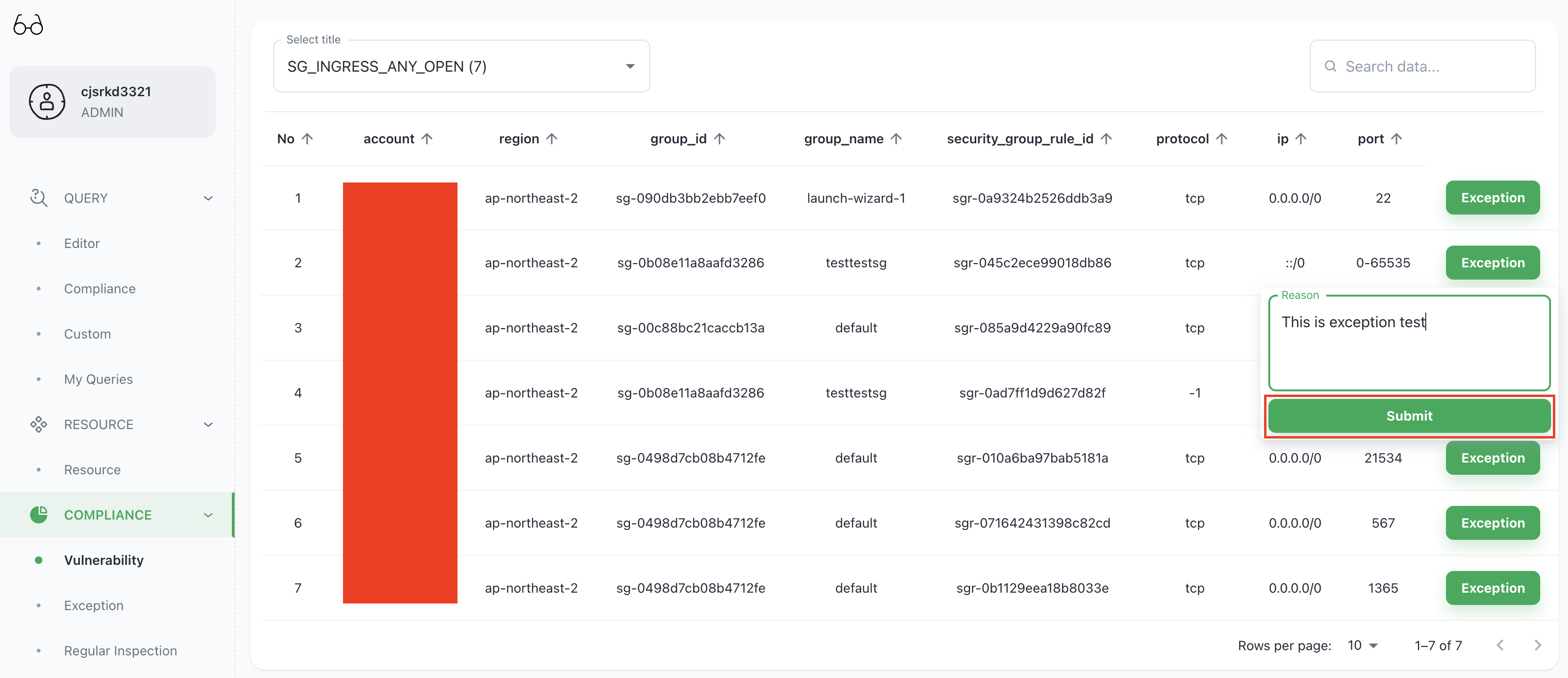Go to next page arrow
The image size is (1568, 678).
tap(1537, 645)
